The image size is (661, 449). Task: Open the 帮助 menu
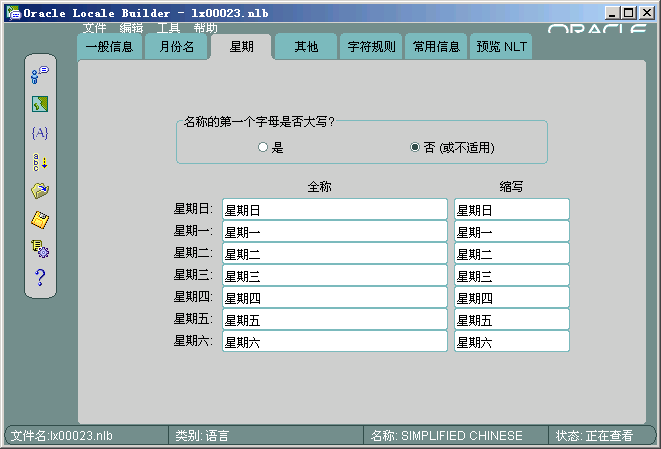(205, 28)
